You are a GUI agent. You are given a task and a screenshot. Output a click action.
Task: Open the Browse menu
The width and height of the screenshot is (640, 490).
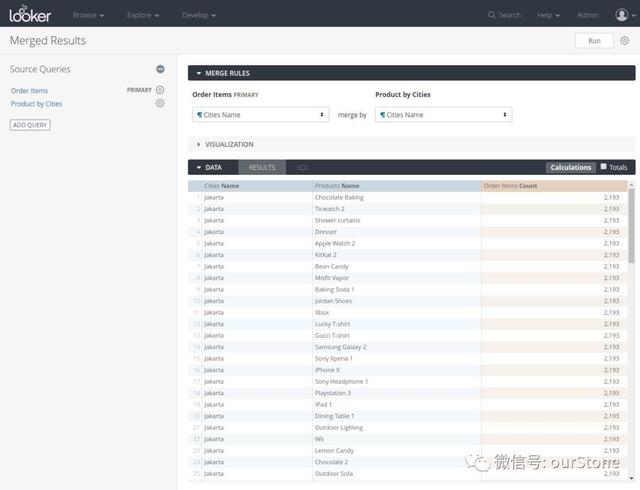click(88, 15)
